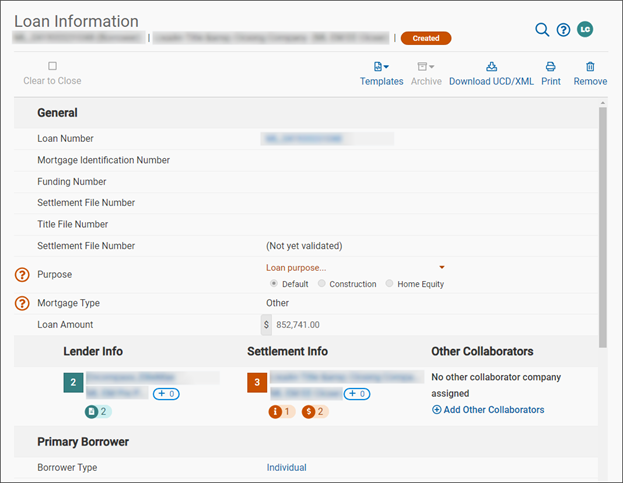Click the (Not yet validated) text

point(304,246)
